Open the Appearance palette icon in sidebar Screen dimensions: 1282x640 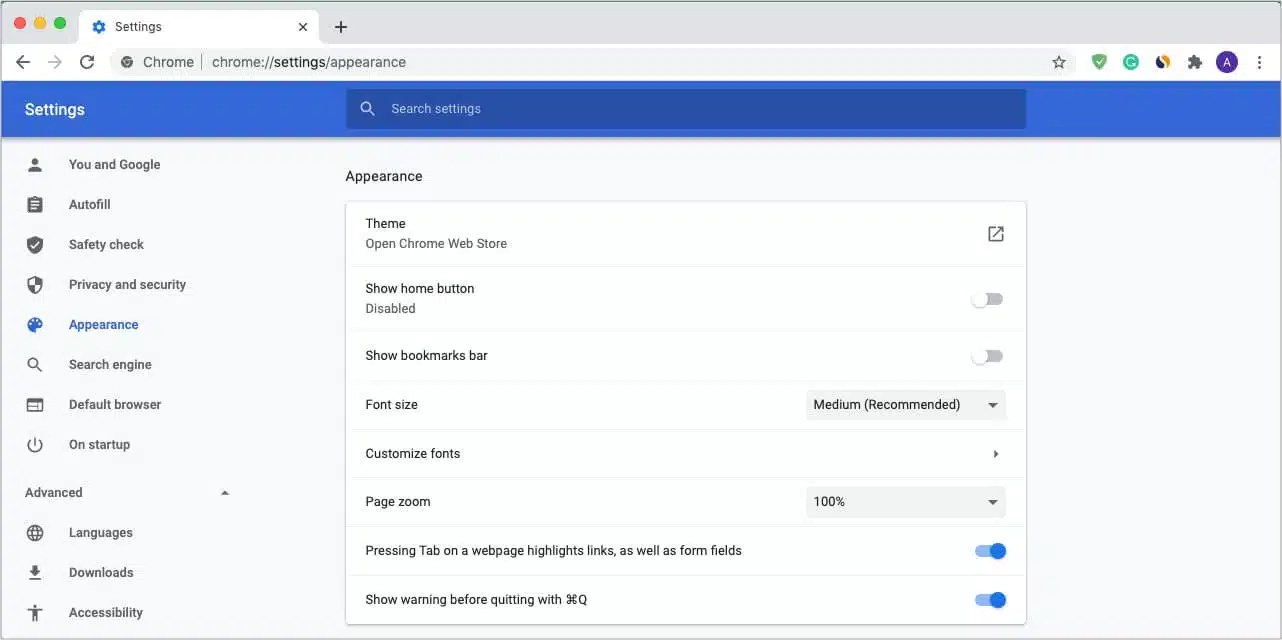click(35, 324)
